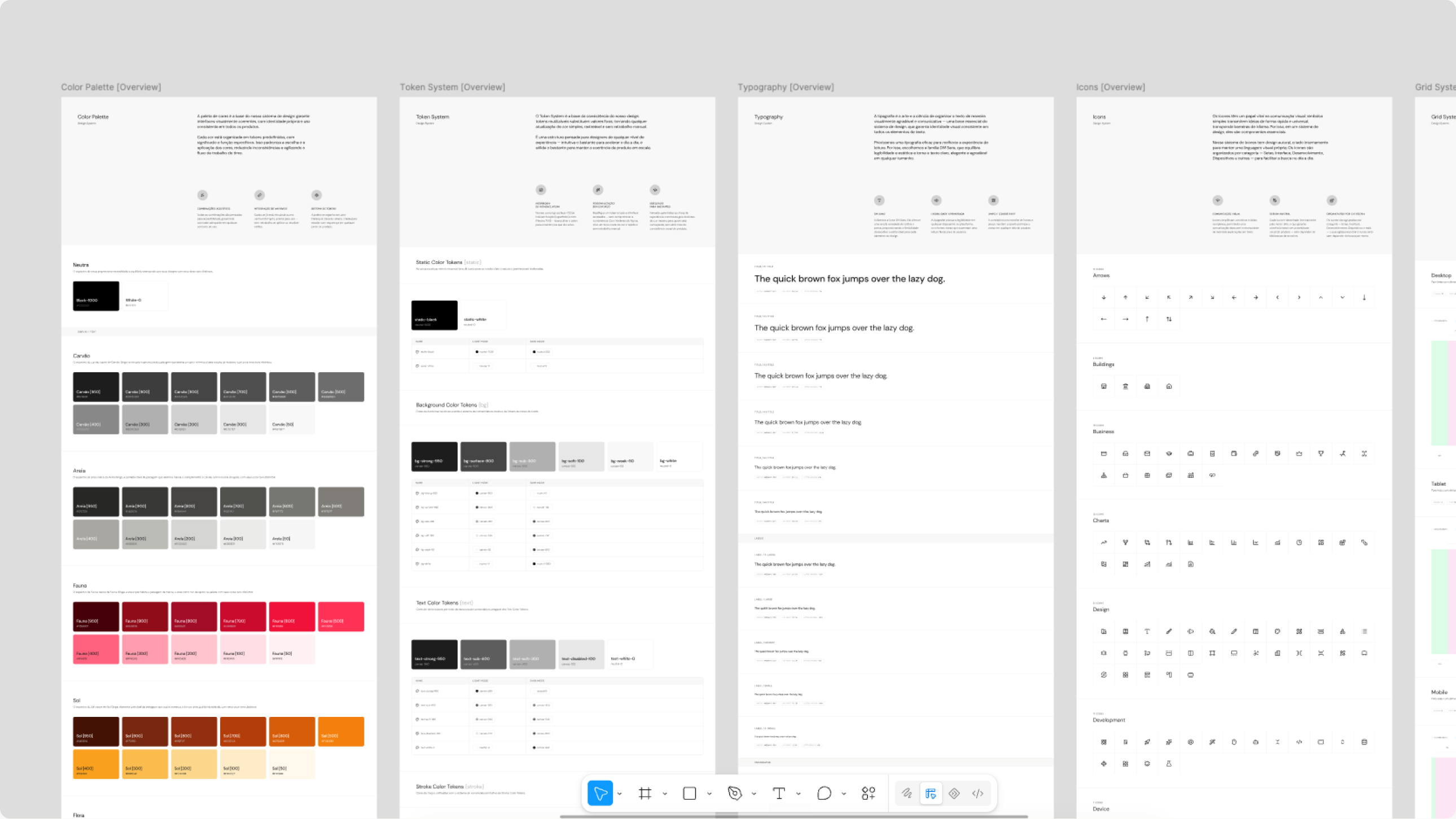Expand the Move tool options chevron
This screenshot has height=819, width=1456.
tap(620, 794)
